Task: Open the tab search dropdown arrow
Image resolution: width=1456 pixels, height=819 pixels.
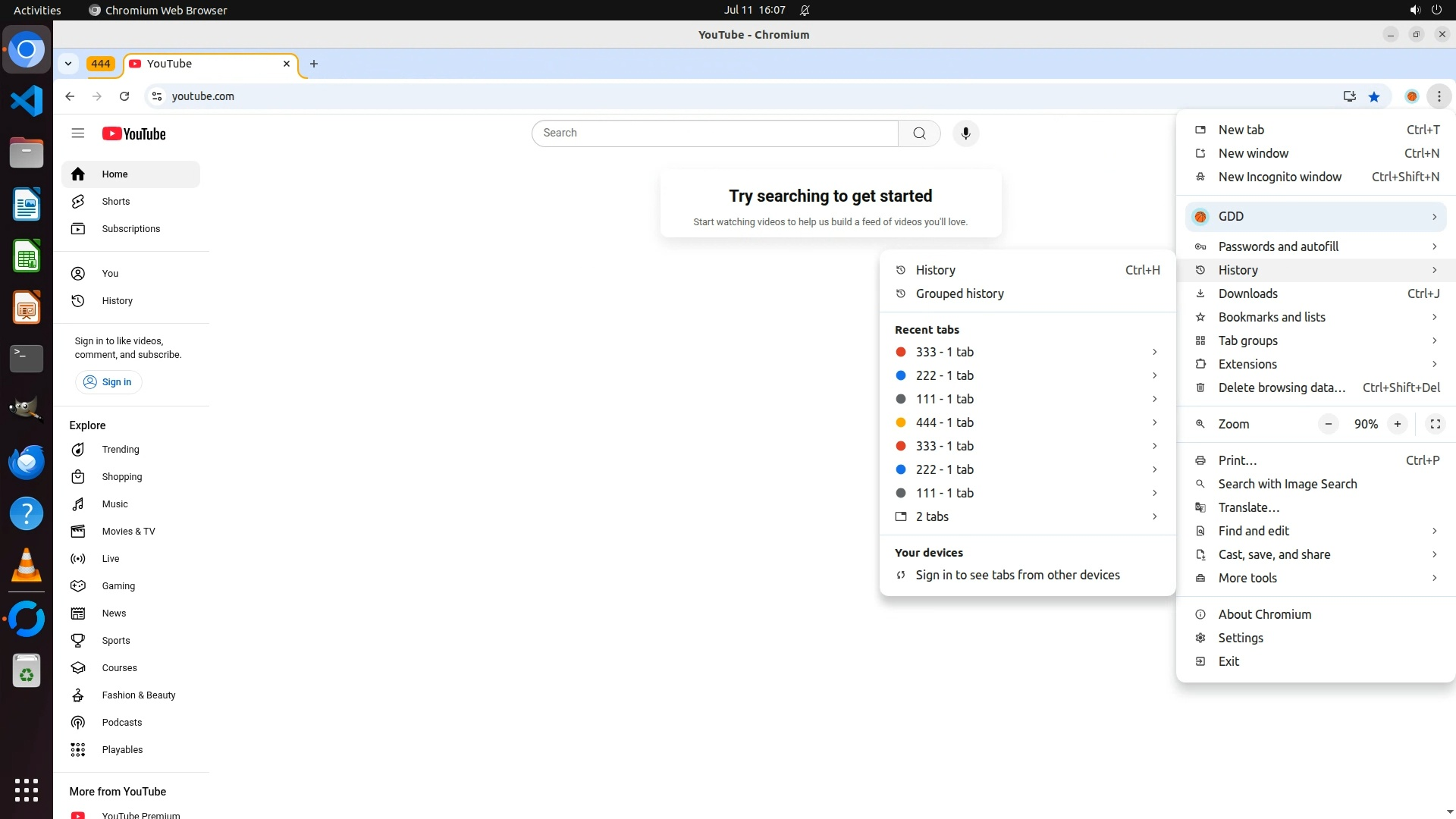Action: 68,64
